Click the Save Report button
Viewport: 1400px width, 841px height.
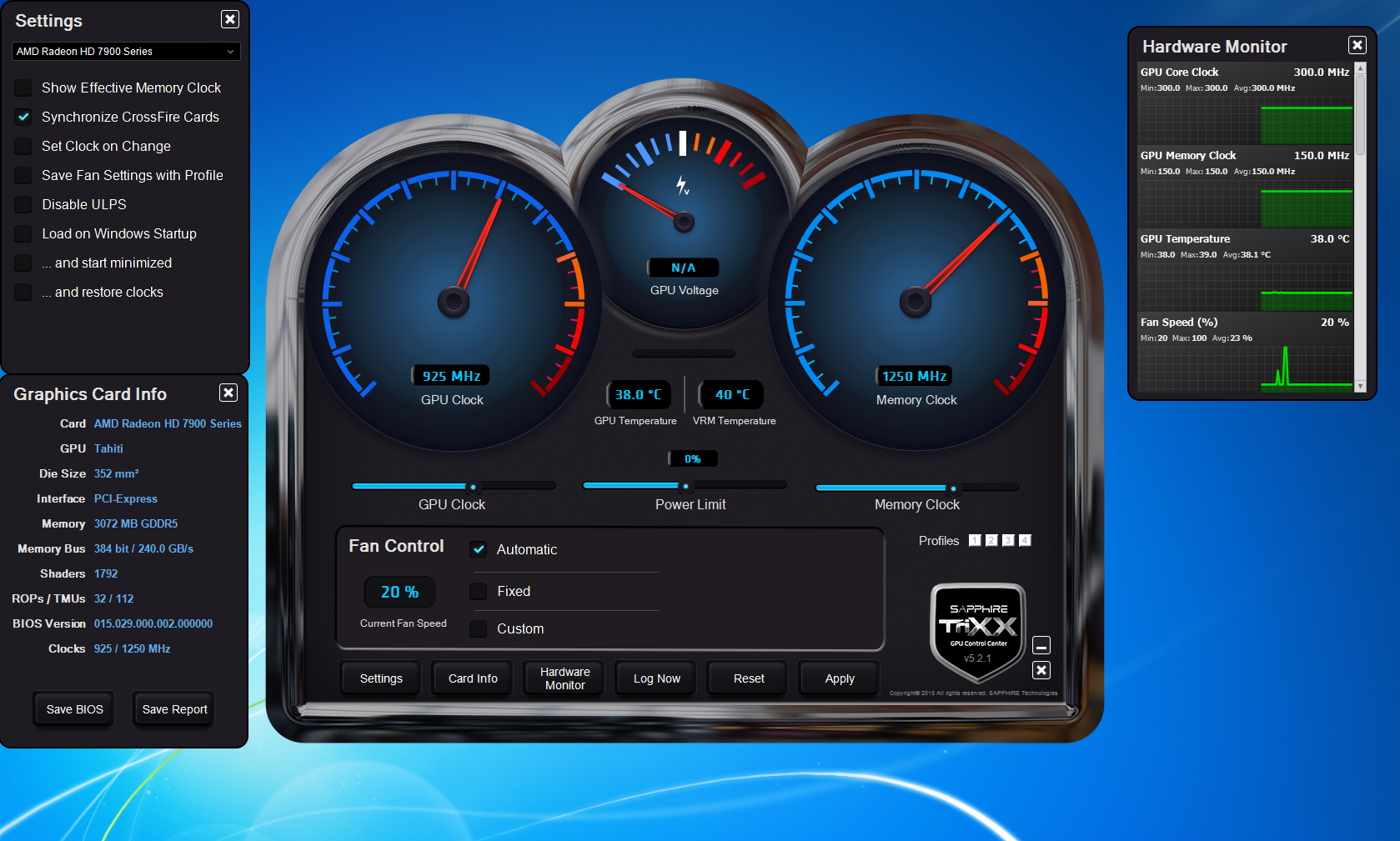pyautogui.click(x=175, y=709)
